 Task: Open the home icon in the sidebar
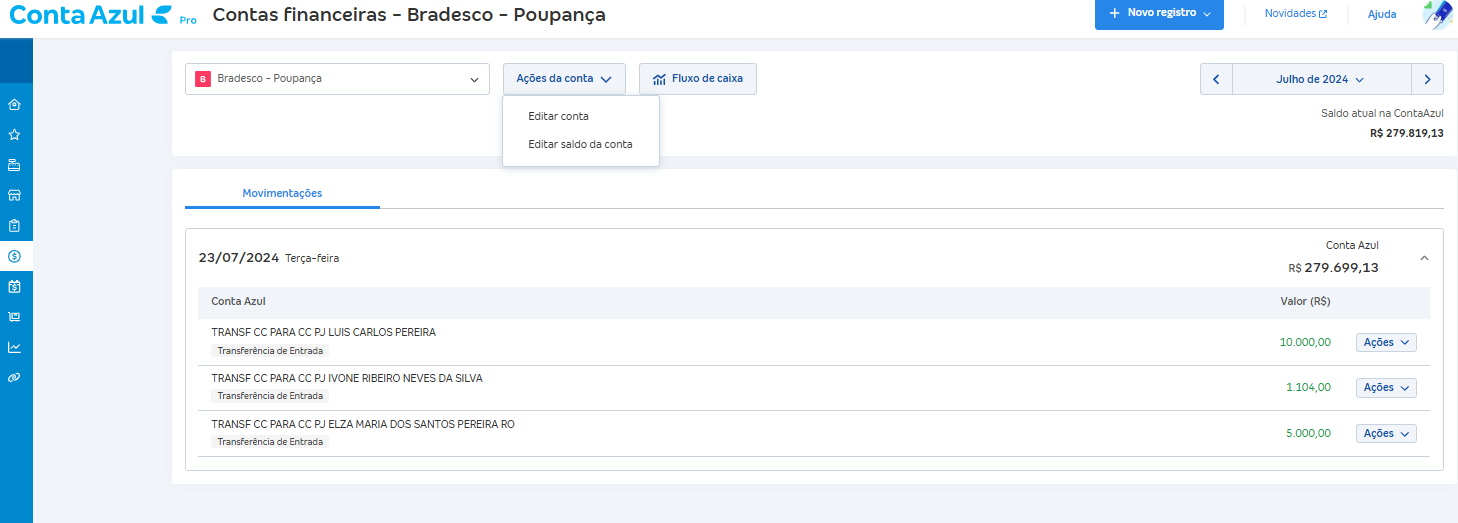coord(14,104)
